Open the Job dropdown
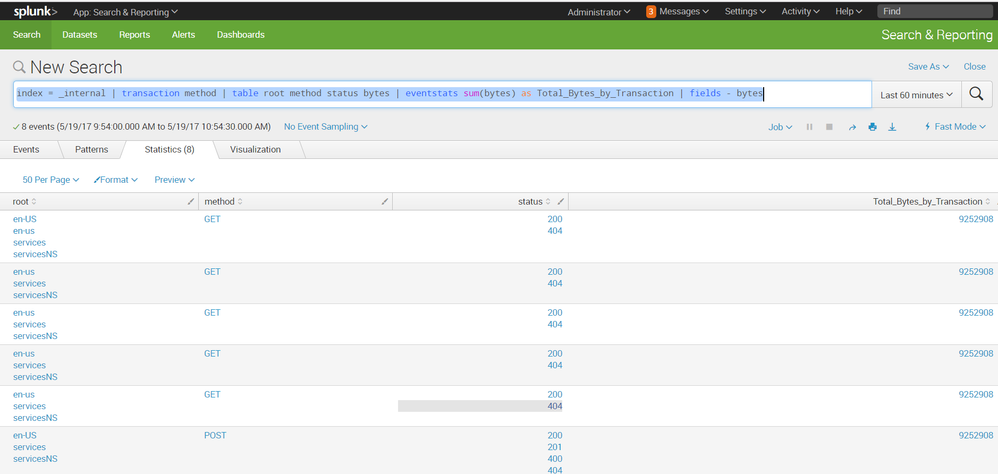Screen dimensions: 998x474 [780, 127]
